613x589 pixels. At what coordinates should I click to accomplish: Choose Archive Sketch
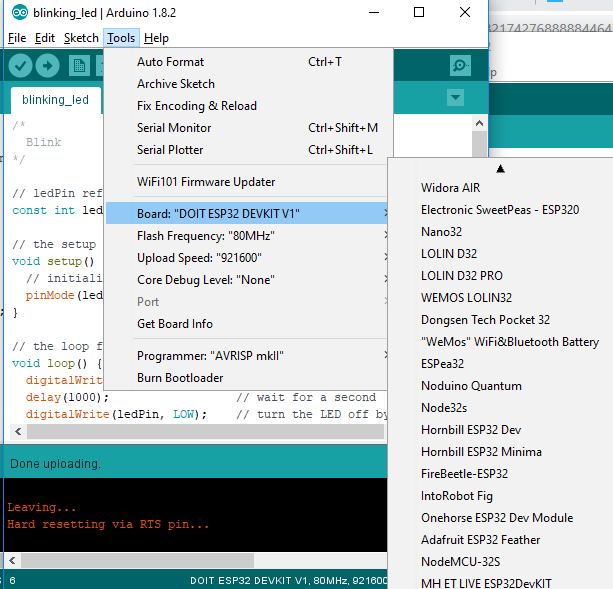click(249, 84)
